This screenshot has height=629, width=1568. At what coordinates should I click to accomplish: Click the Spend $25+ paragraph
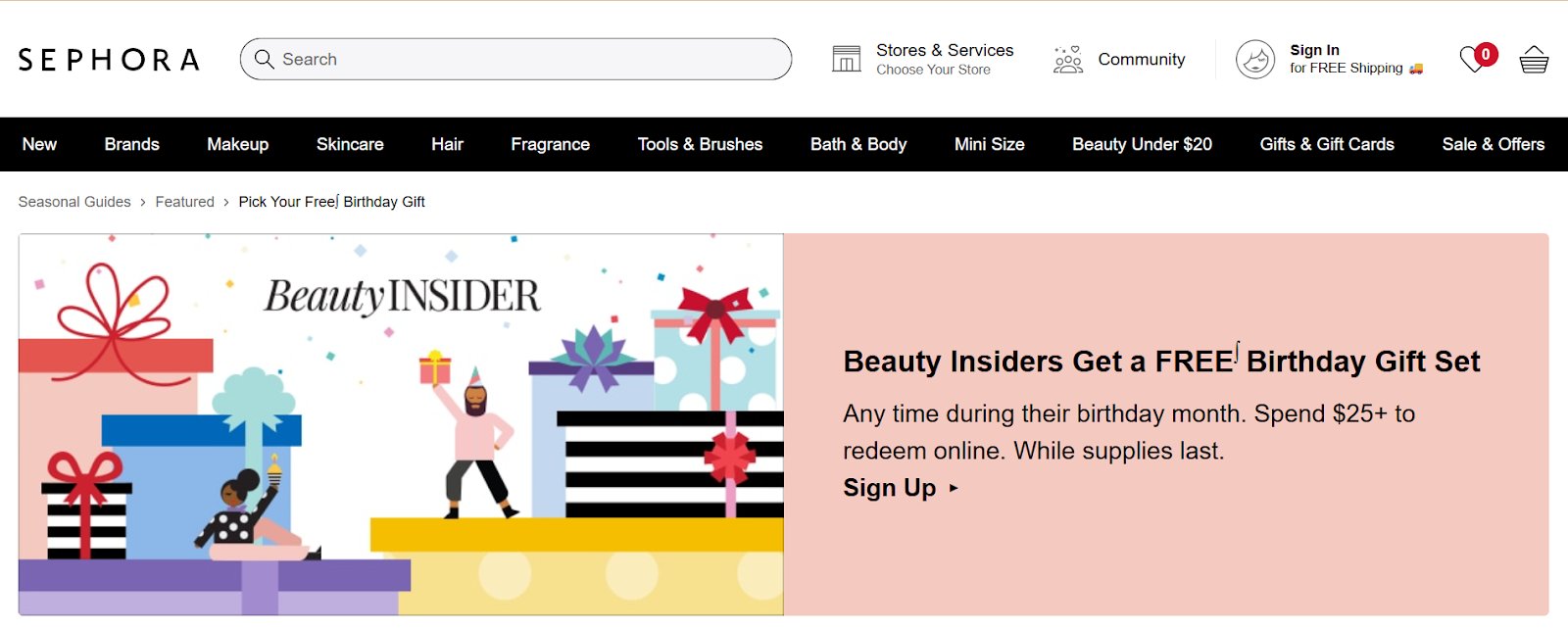click(x=1129, y=432)
